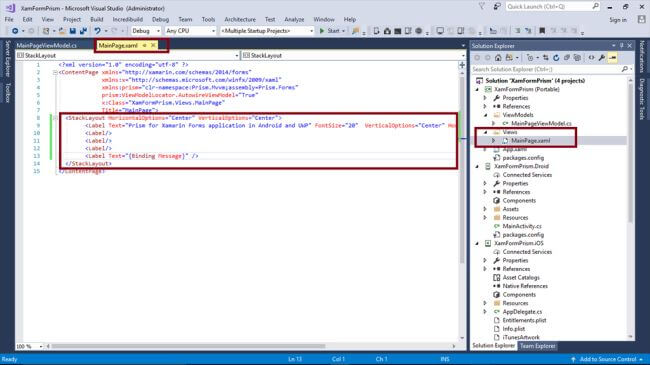650x365 pixels.
Task: Toggle Preview Selected Items highlighted button
Action: [x=612, y=58]
